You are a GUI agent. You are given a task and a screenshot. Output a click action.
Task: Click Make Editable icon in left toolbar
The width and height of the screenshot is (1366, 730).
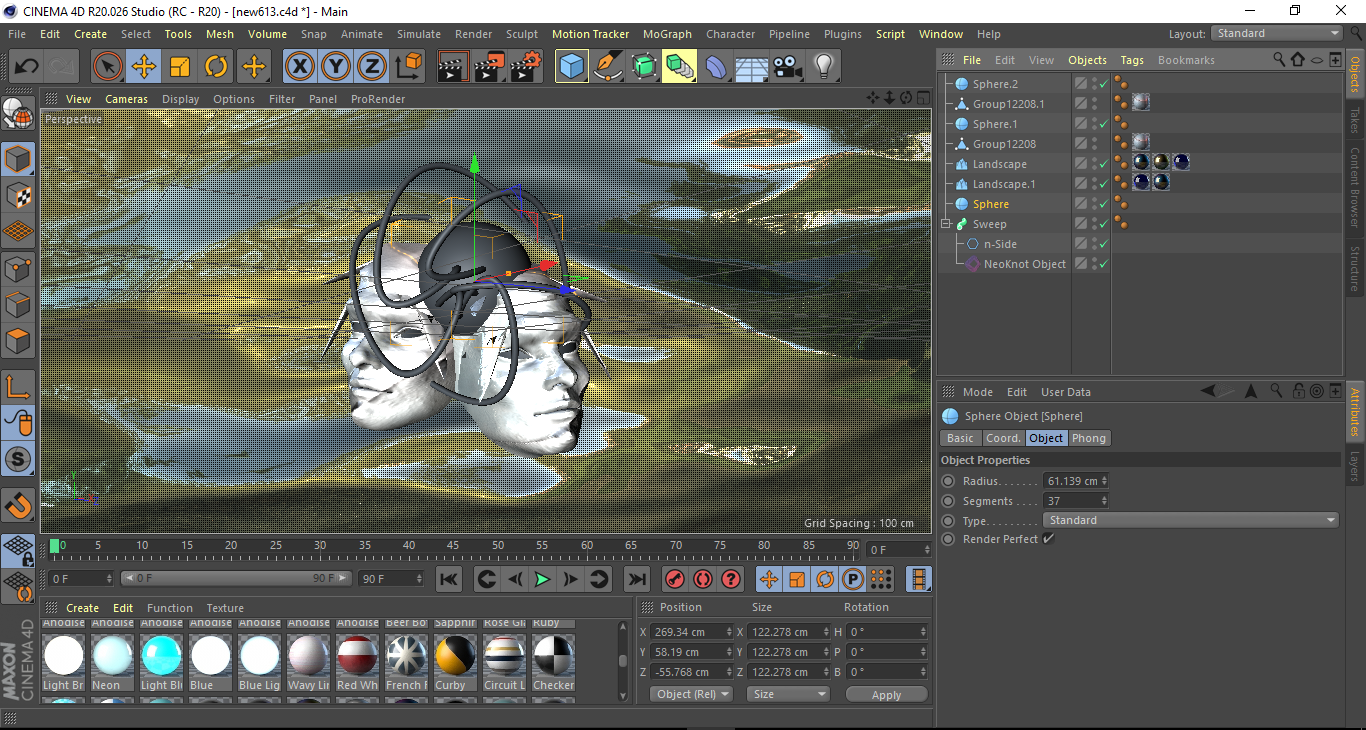[18, 114]
